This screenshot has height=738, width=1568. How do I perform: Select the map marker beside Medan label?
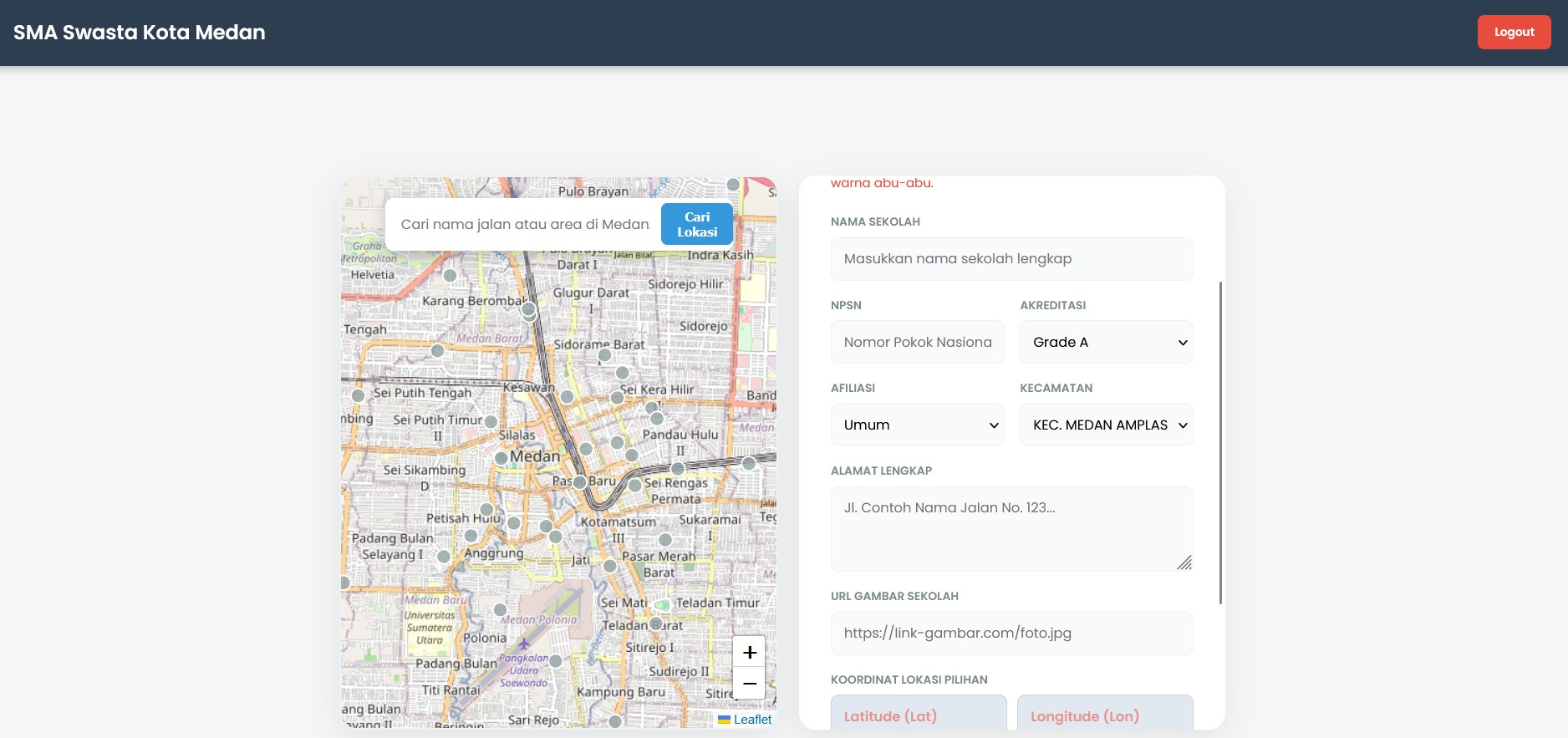[x=501, y=458]
